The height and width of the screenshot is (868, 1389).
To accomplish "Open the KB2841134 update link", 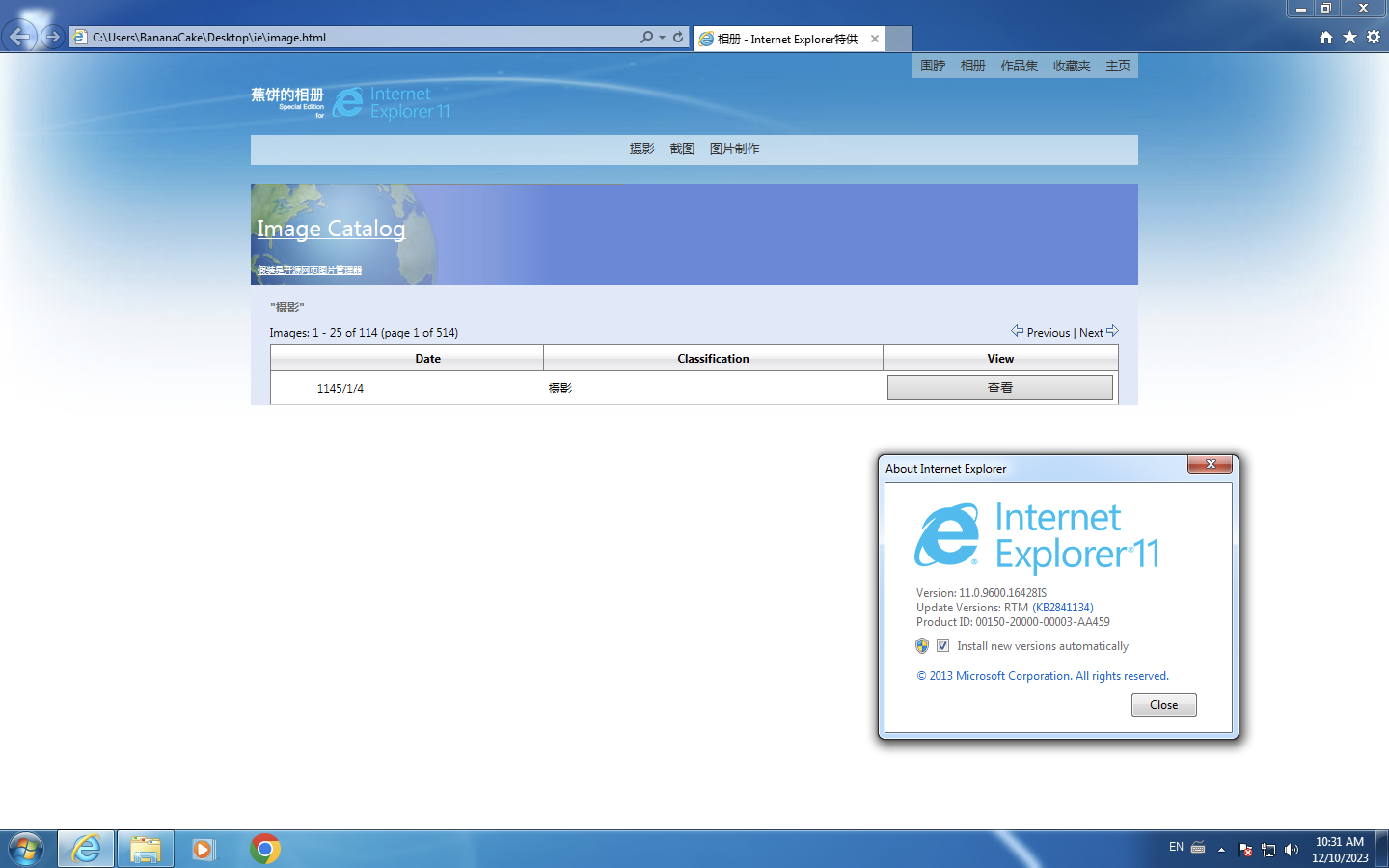I will click(x=1062, y=608).
